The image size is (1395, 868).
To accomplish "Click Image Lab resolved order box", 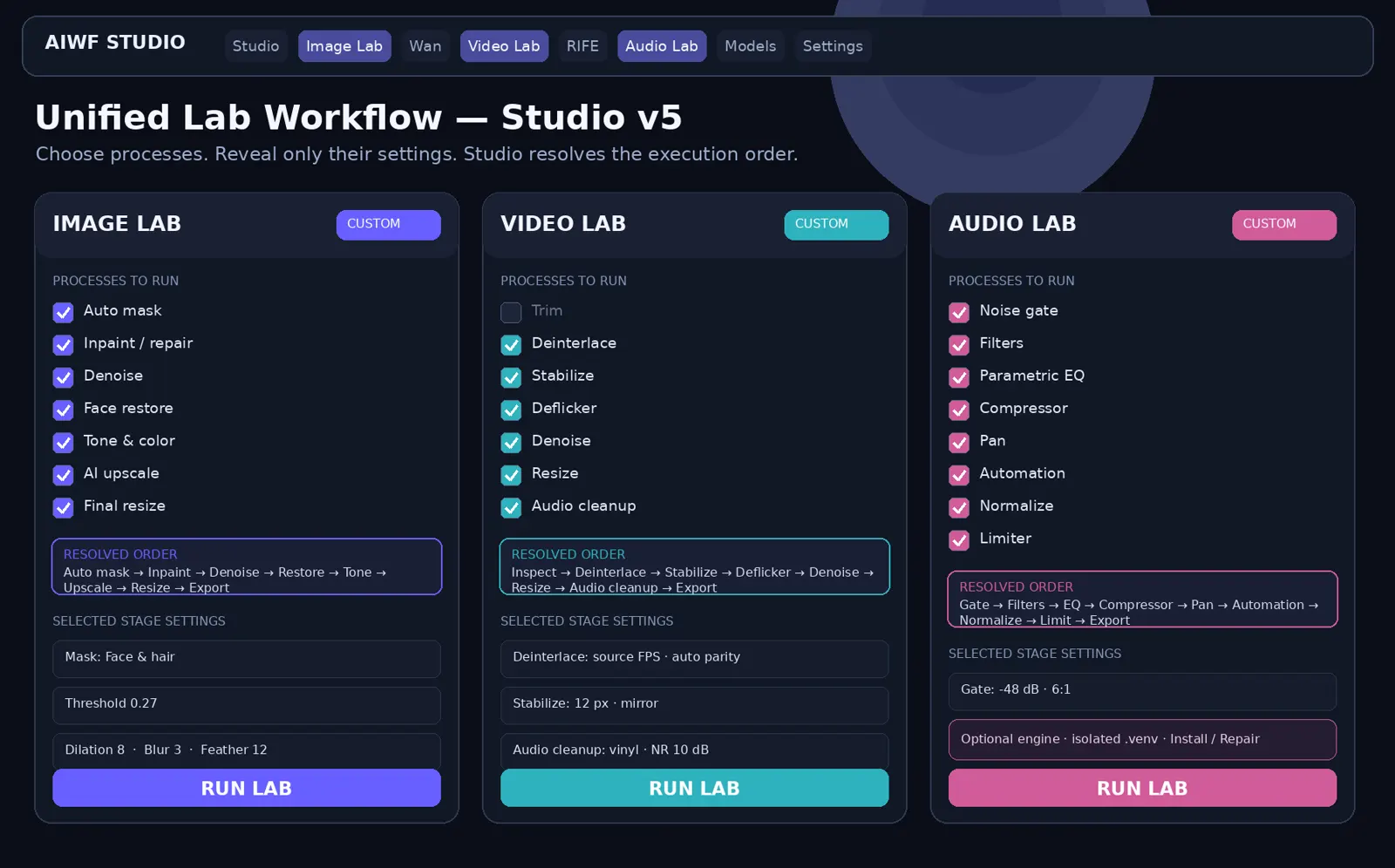I will 247,566.
